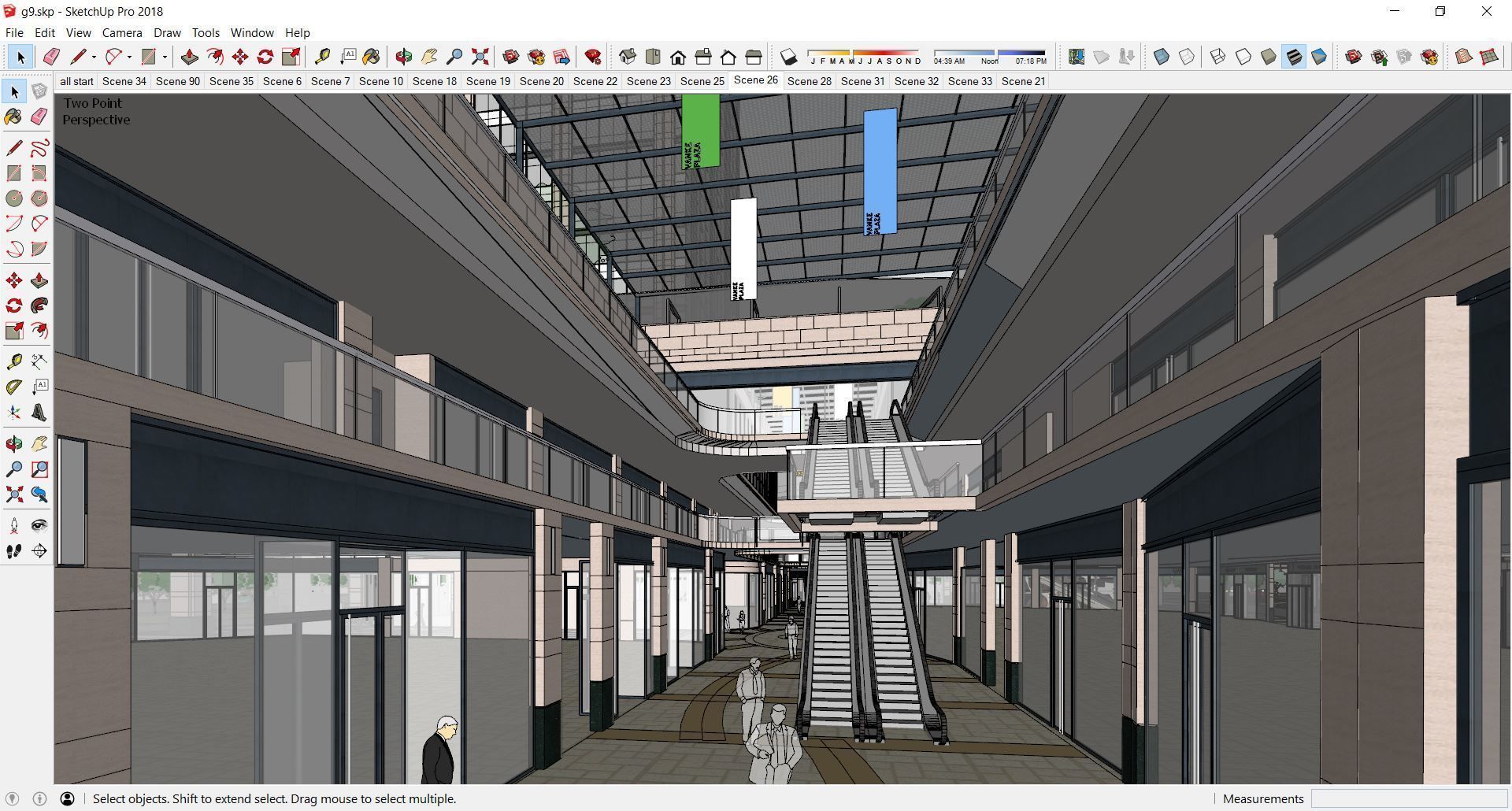1512x811 pixels.
Task: Enable Monochrome face style
Action: click(x=1319, y=57)
